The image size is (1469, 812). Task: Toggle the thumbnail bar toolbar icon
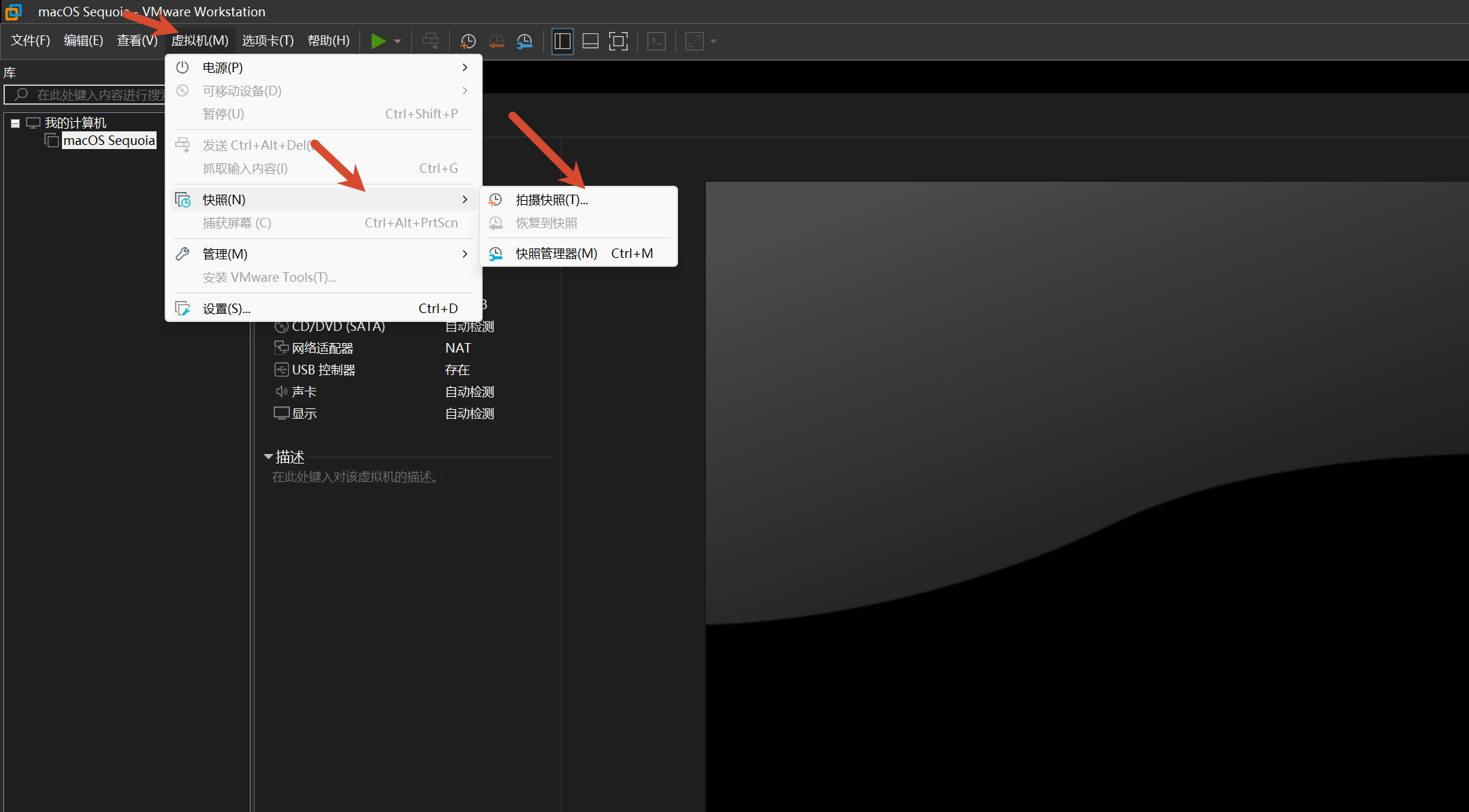pyautogui.click(x=590, y=42)
